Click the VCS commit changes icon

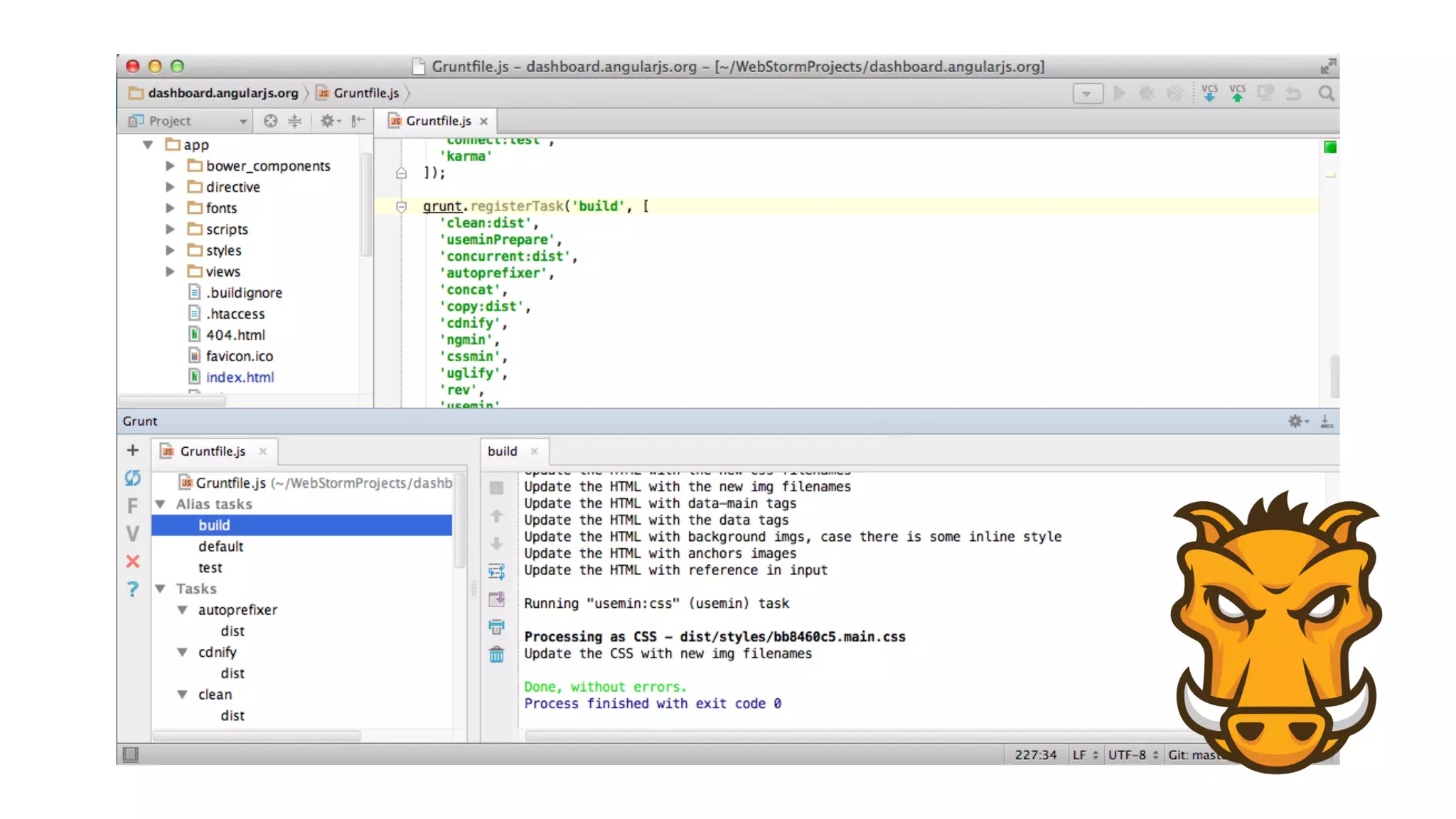[x=1237, y=93]
